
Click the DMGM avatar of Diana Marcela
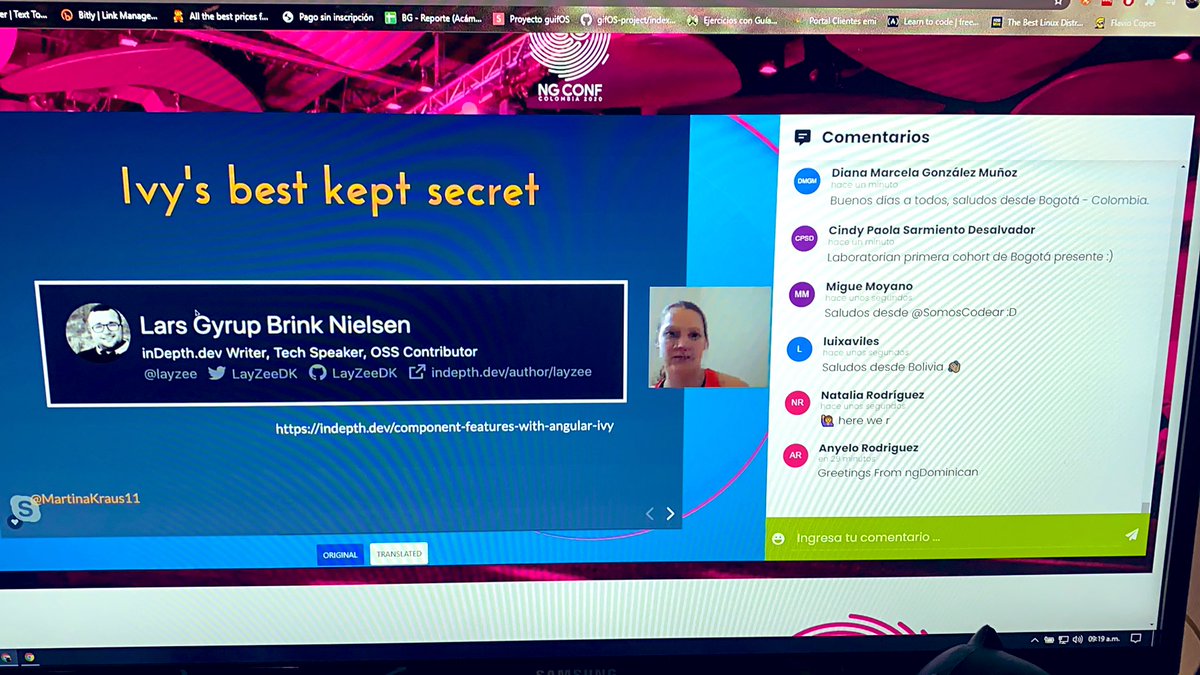coord(807,182)
